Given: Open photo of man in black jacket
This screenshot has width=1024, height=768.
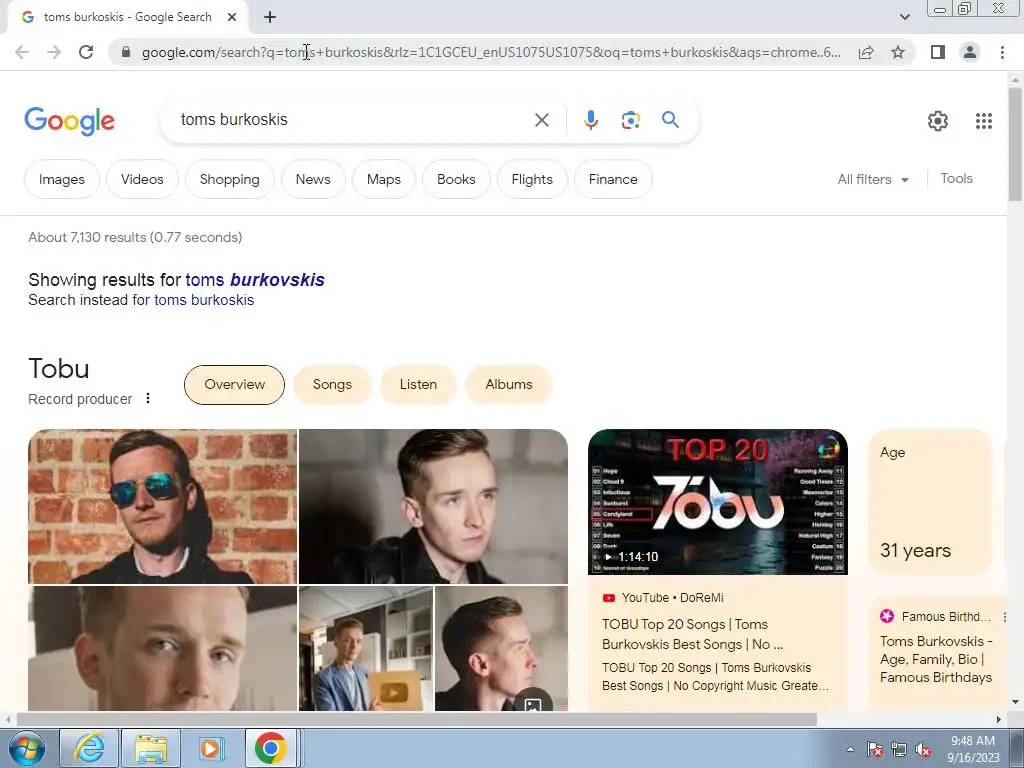Looking at the screenshot, I should 433,506.
